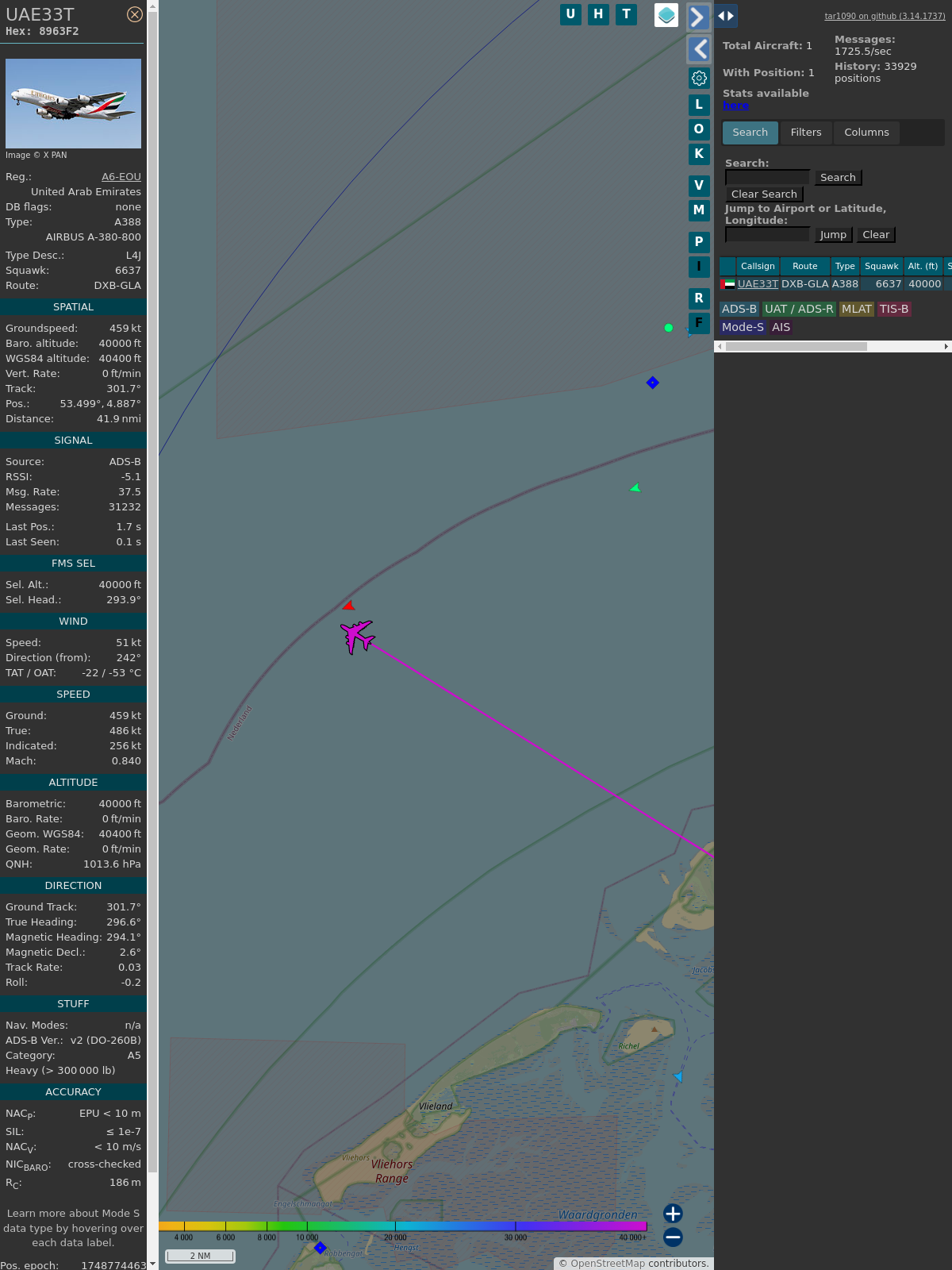
Task: Select the red aircraft marker on map
Action: coord(348,606)
